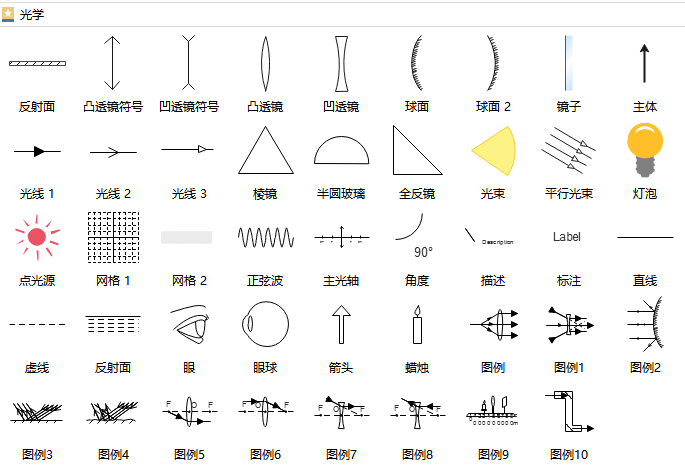Select the 描述 description callout shape

pos(489,236)
